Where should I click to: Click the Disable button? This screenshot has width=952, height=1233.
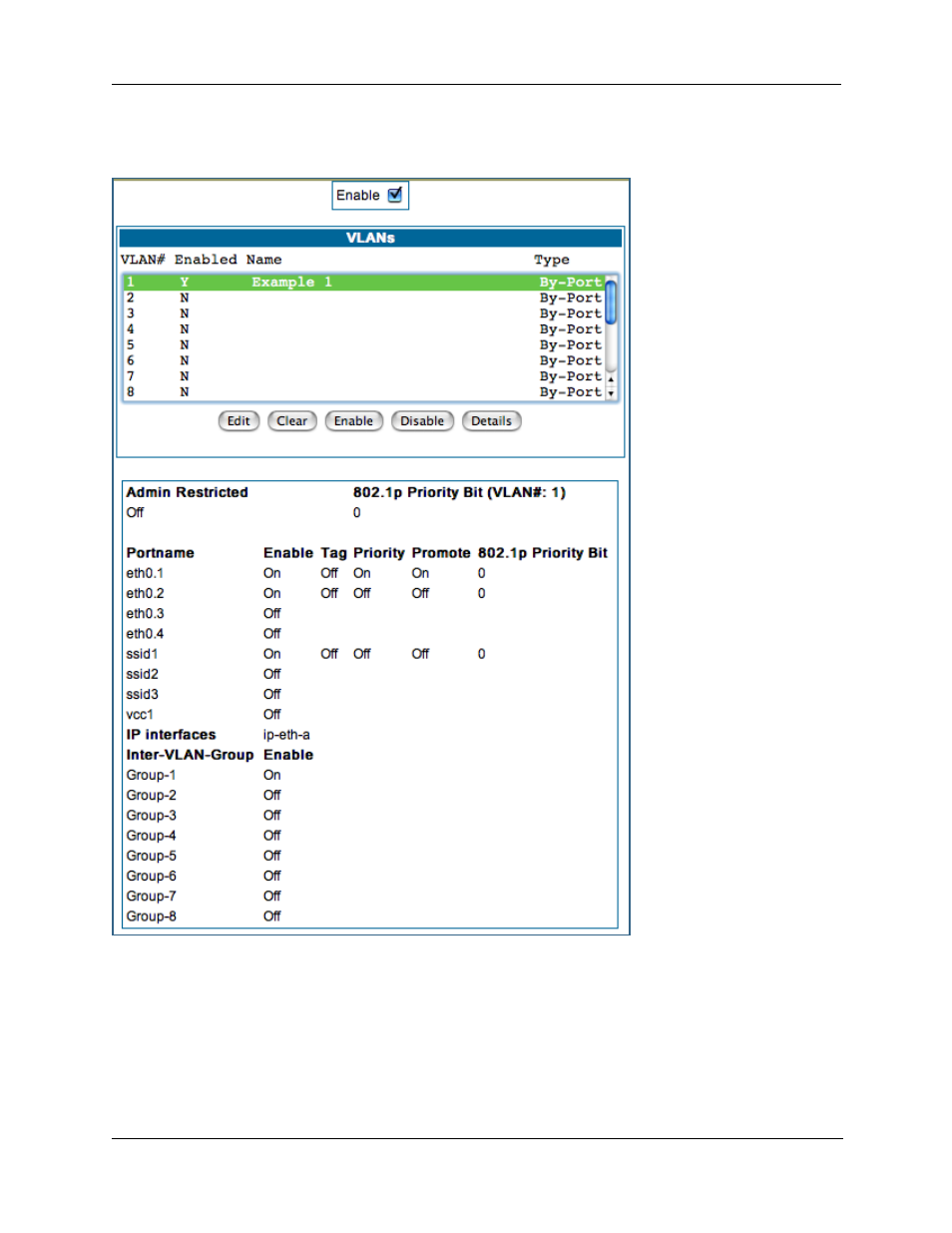[422, 421]
